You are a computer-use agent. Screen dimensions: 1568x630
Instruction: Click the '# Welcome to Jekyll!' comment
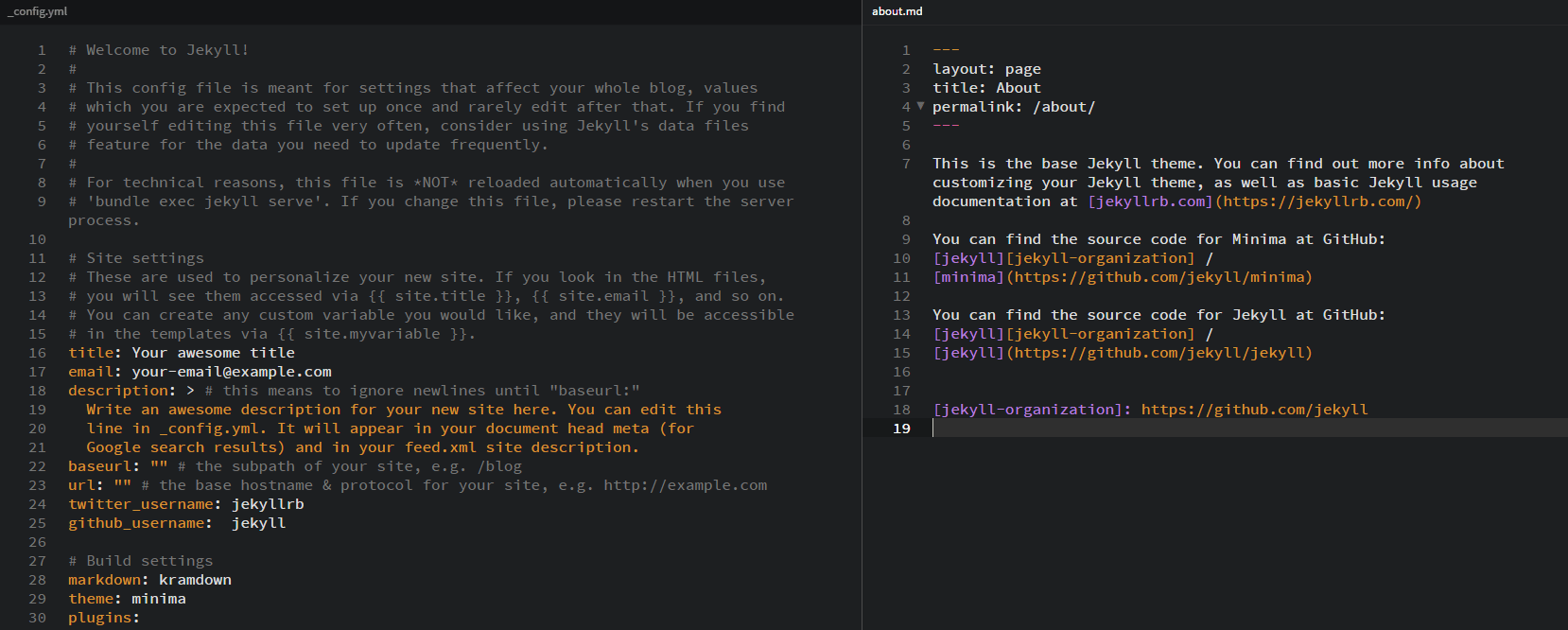159,50
